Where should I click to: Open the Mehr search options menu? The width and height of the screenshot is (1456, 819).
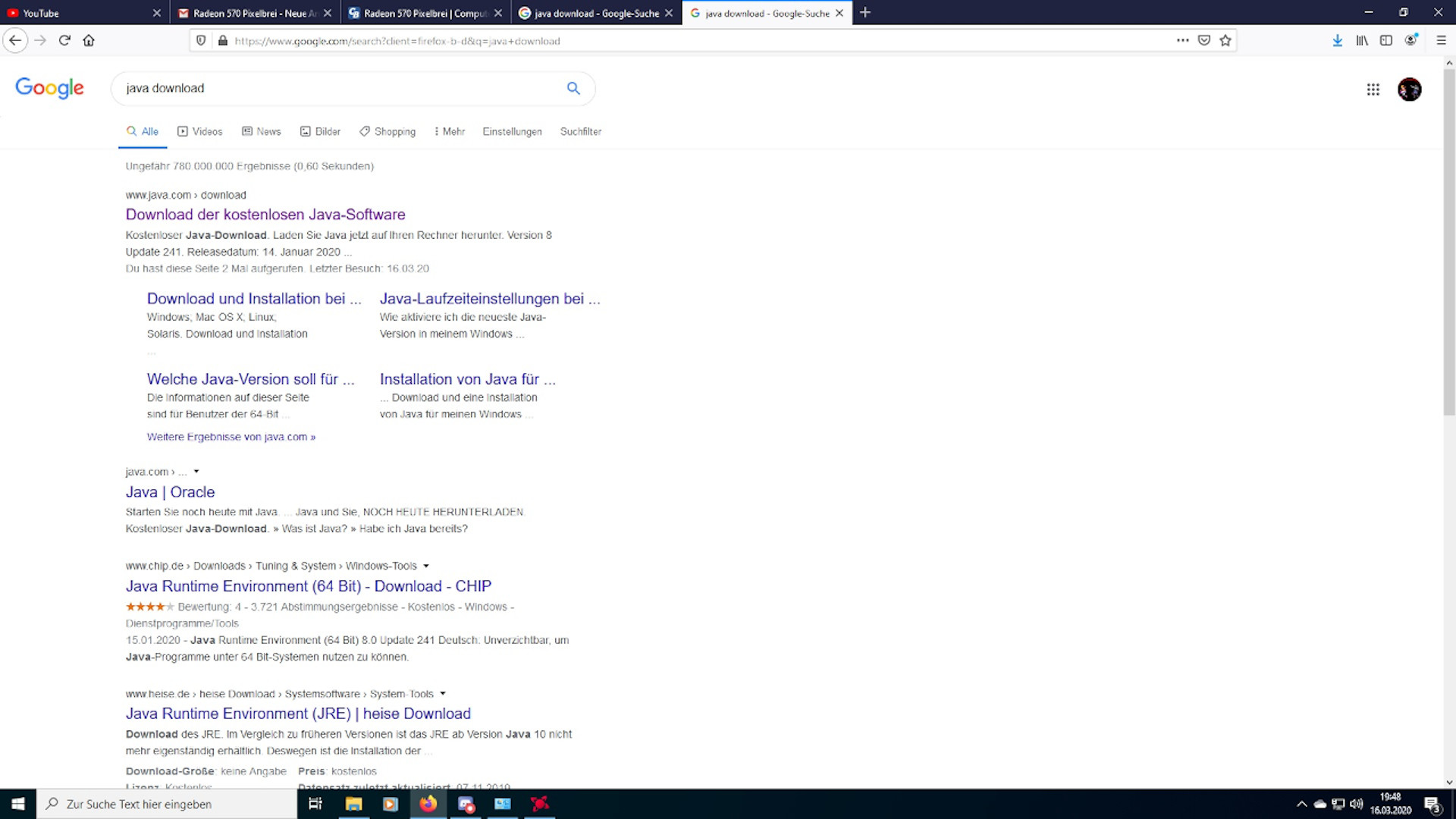pos(450,131)
